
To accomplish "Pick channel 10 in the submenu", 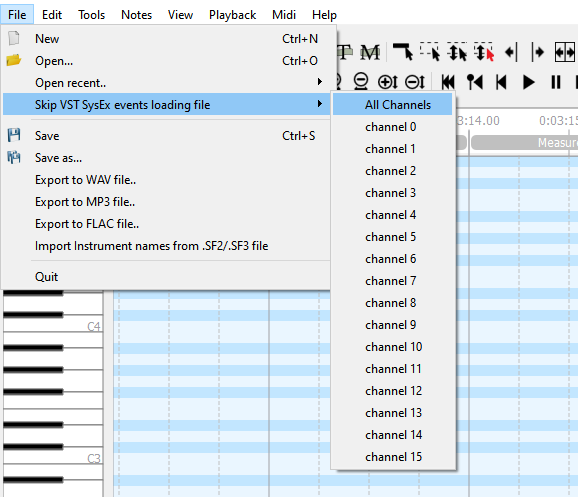I will coord(393,347).
